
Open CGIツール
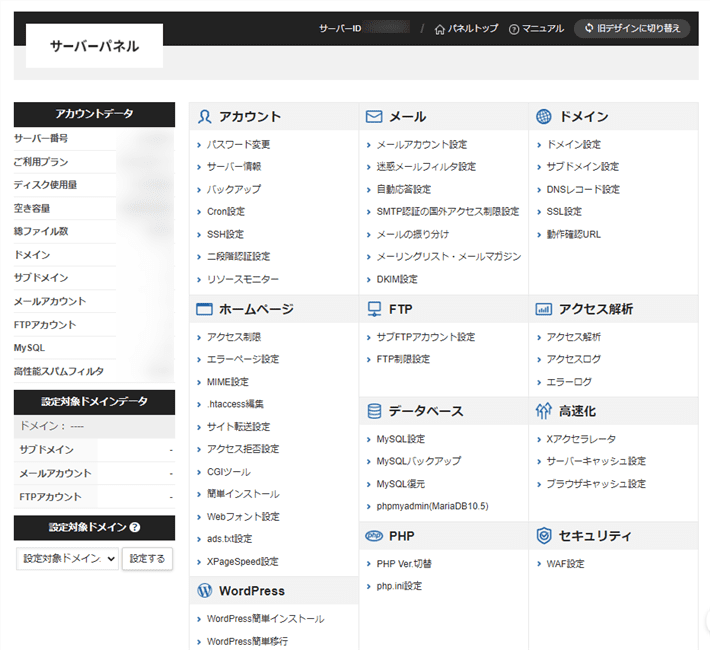point(229,472)
